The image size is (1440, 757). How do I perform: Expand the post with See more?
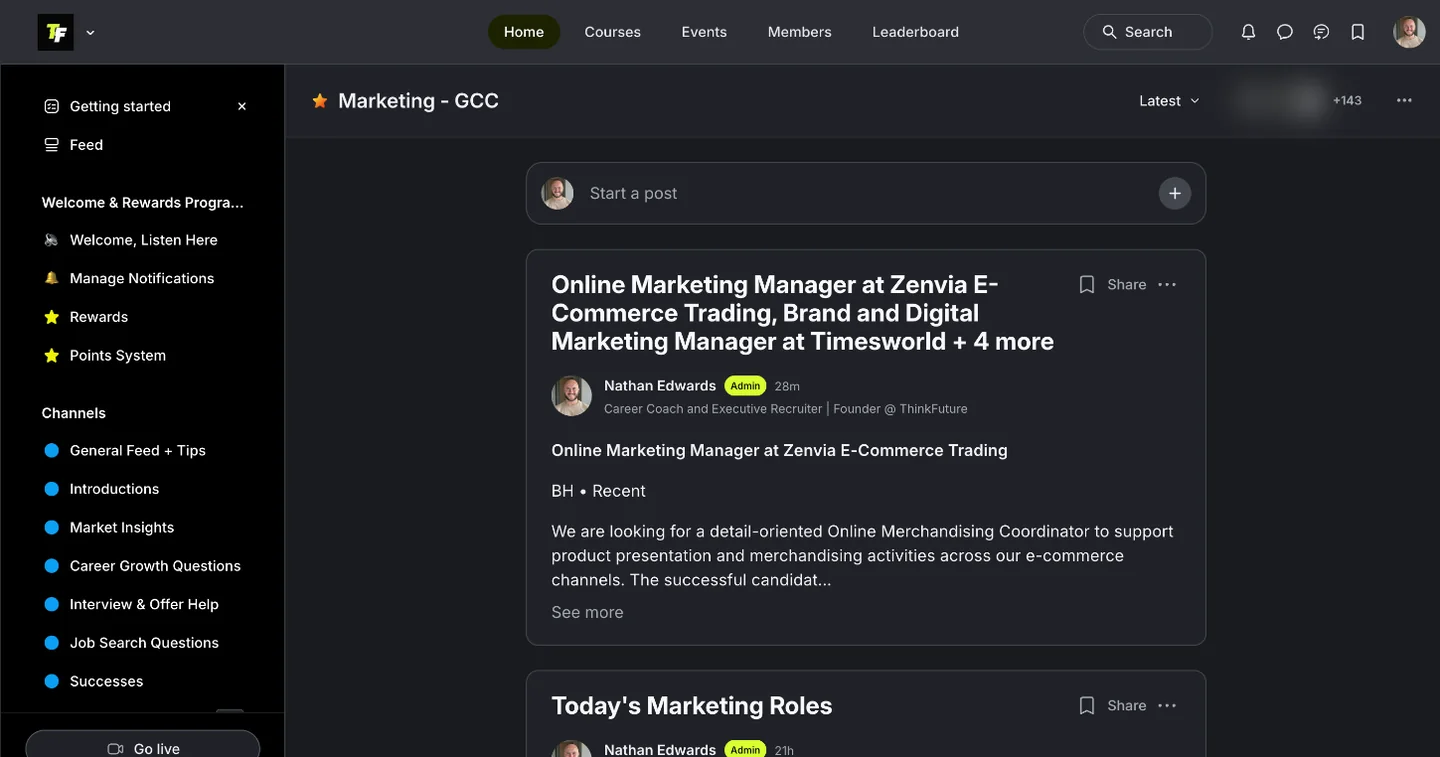[x=588, y=612]
